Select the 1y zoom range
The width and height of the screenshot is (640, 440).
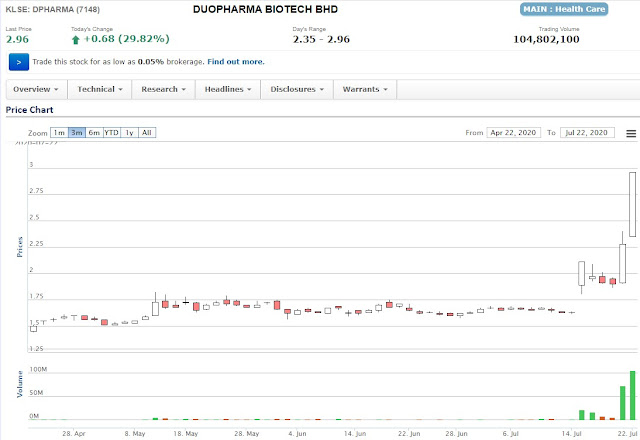129,133
